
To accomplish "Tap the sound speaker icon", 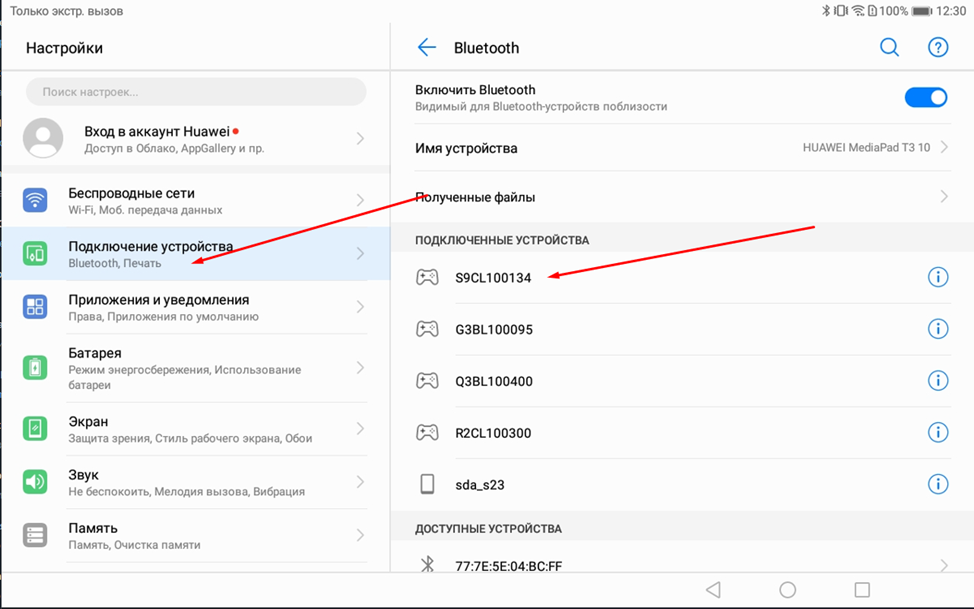I will pyautogui.click(x=35, y=482).
